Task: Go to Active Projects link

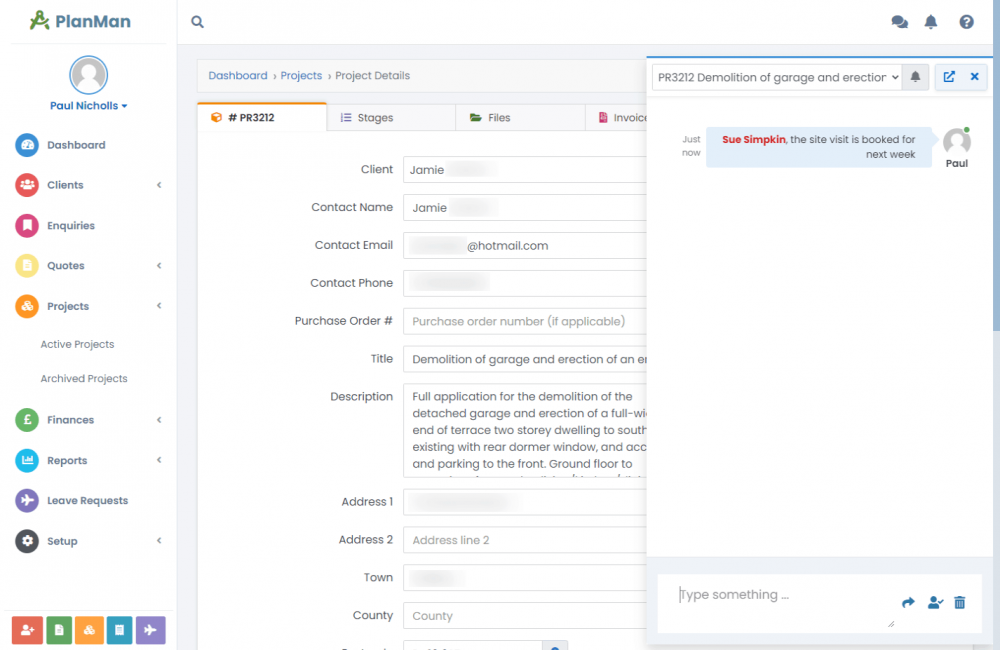Action: 77,344
